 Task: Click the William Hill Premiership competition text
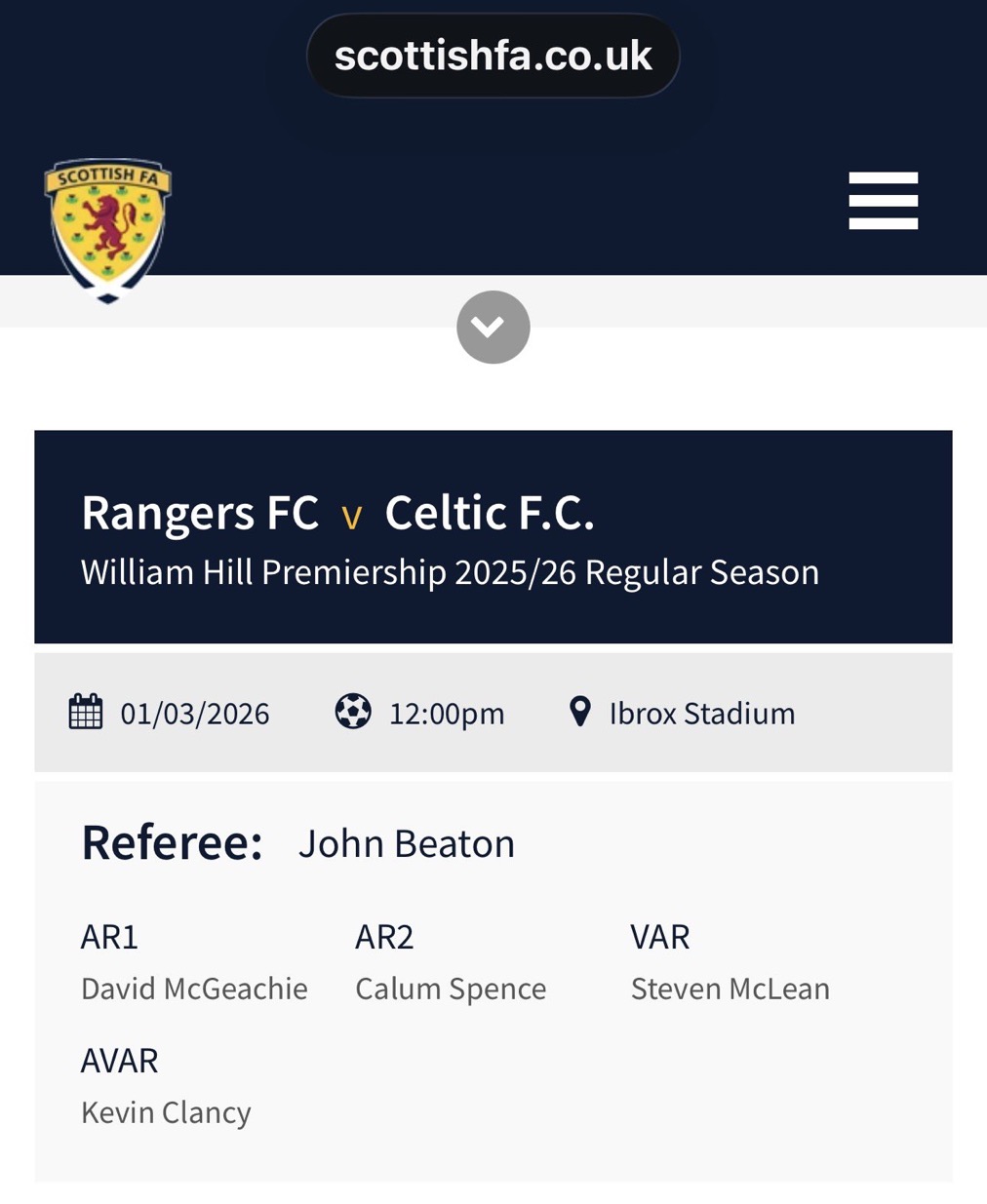pyautogui.click(x=450, y=572)
